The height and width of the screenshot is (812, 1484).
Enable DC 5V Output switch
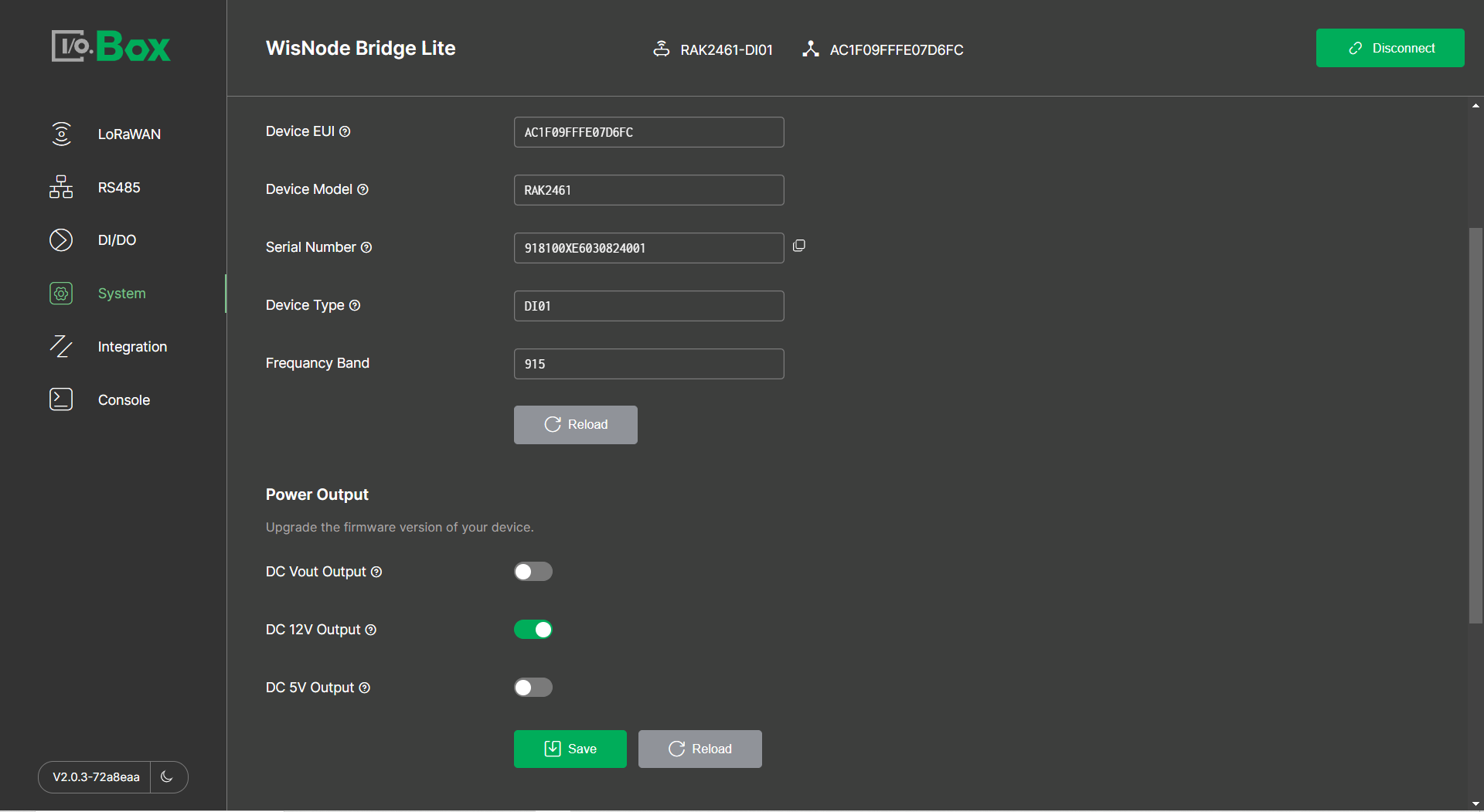[533, 688]
